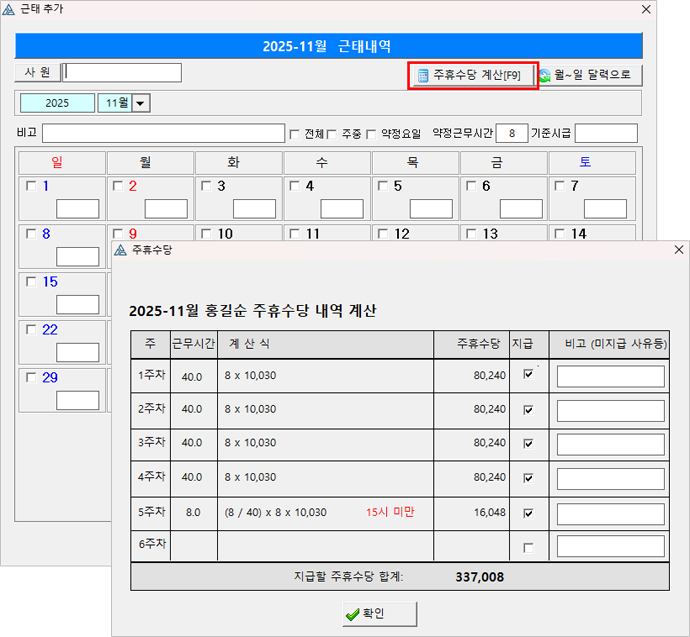Click the hours input box under day 29
The height and width of the screenshot is (637, 690).
coord(77,400)
